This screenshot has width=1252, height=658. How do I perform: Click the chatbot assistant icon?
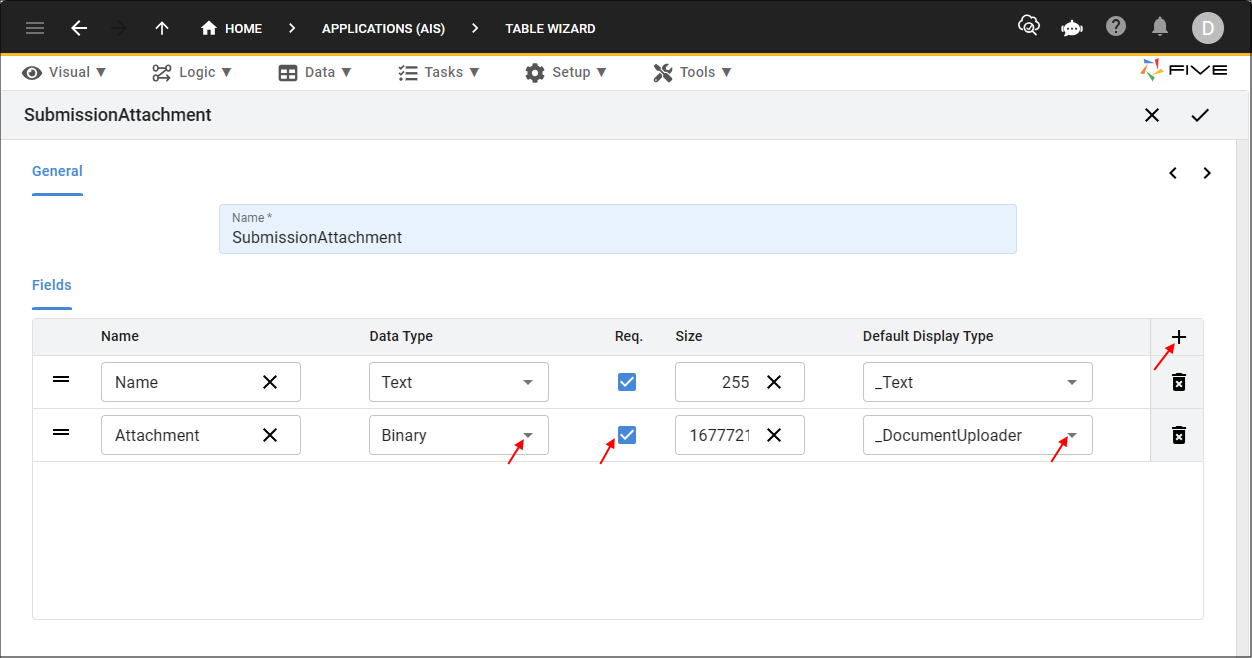(1072, 28)
